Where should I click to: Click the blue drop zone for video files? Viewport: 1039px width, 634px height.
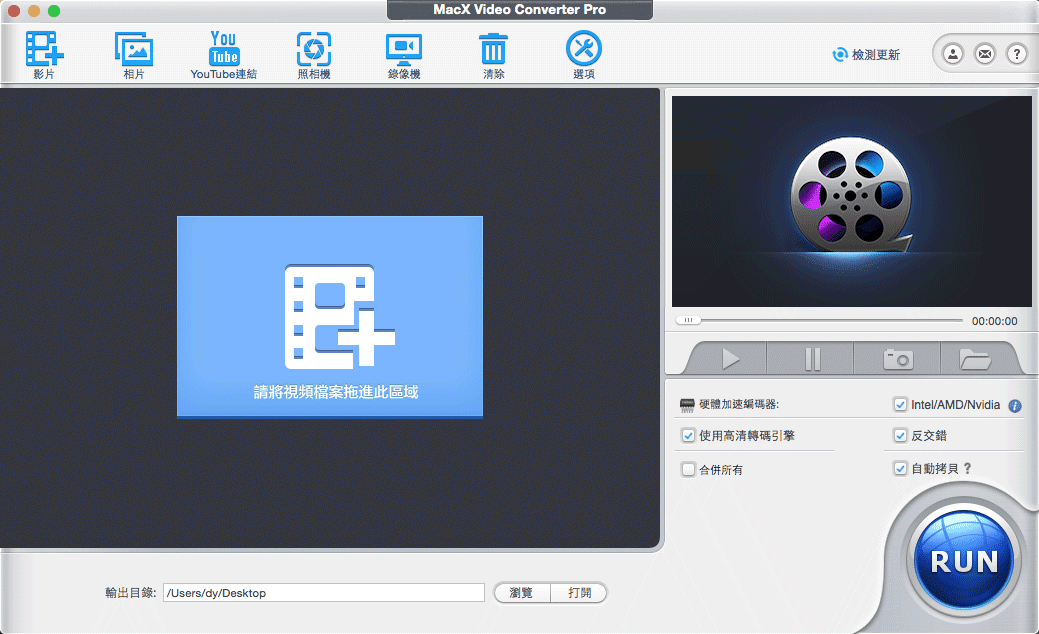pyautogui.click(x=329, y=317)
